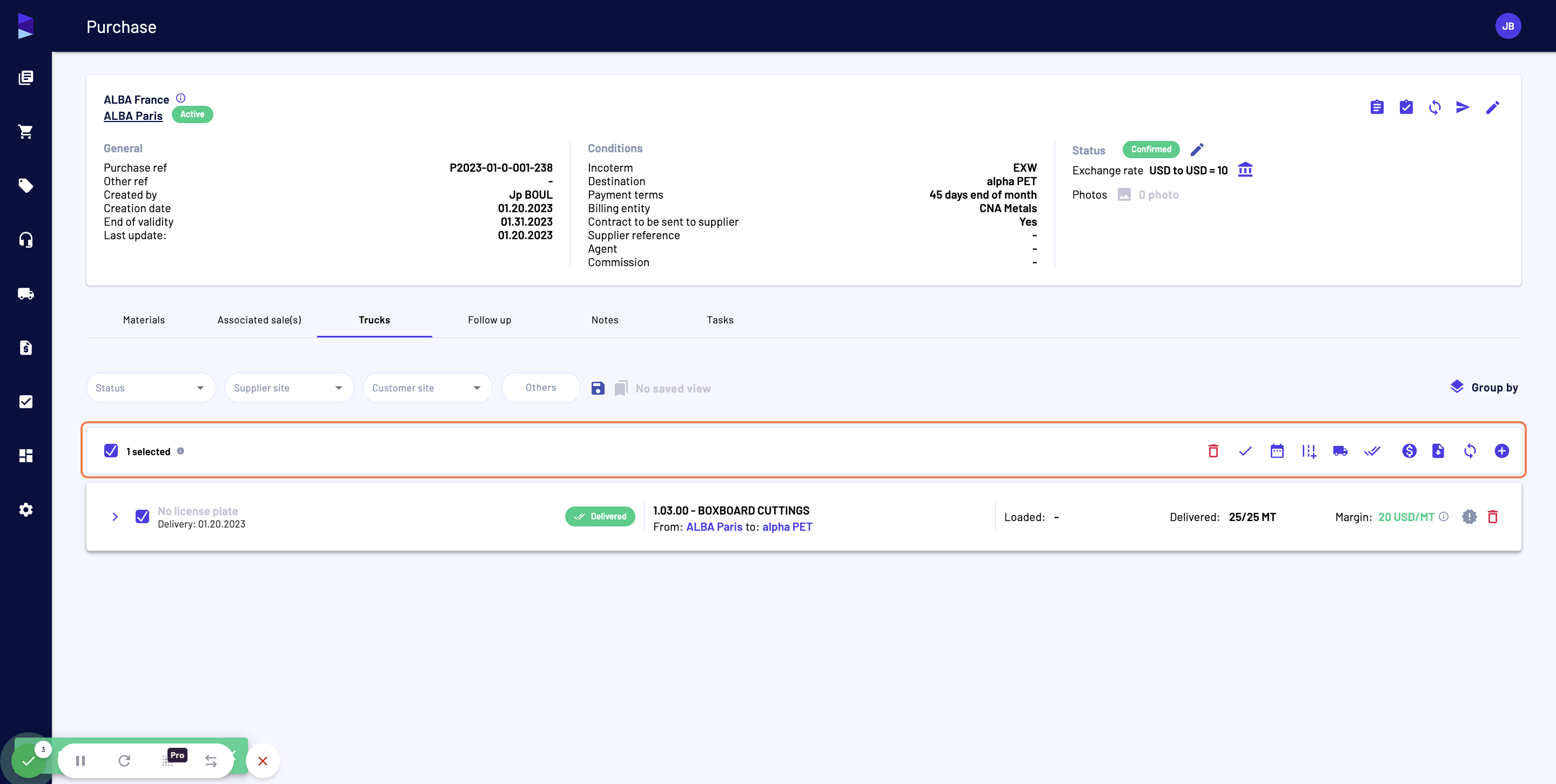Click the clipboard document icon in purchase header
The width and height of the screenshot is (1556, 784).
(1377, 107)
